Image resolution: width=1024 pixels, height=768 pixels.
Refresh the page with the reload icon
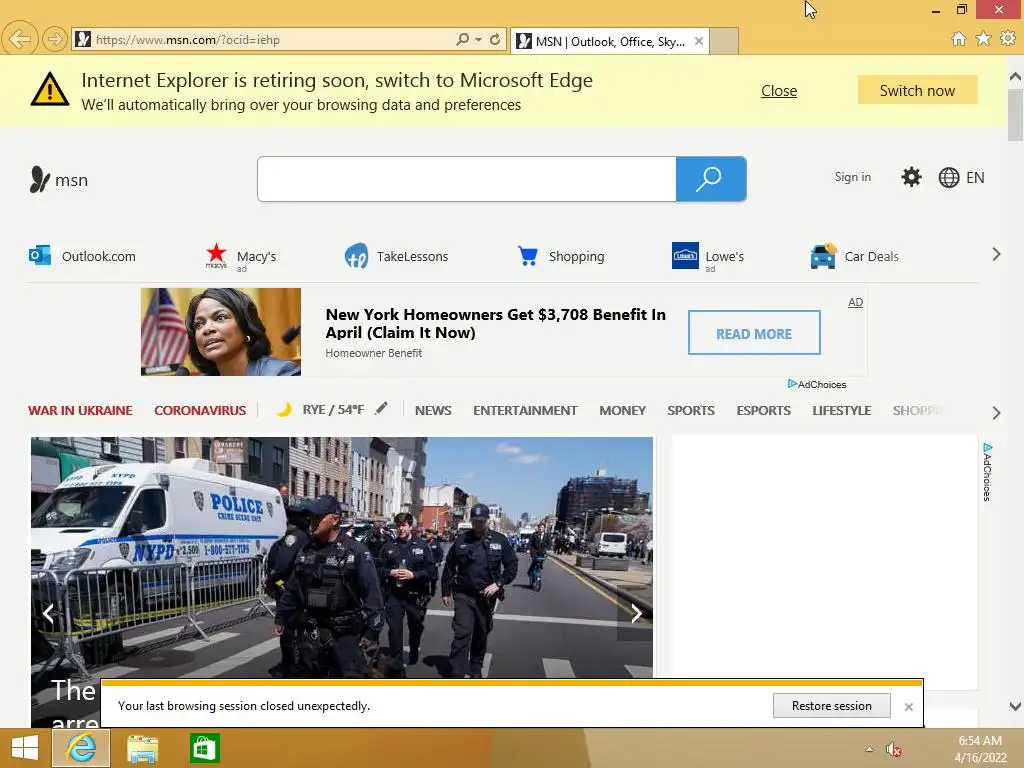click(495, 39)
